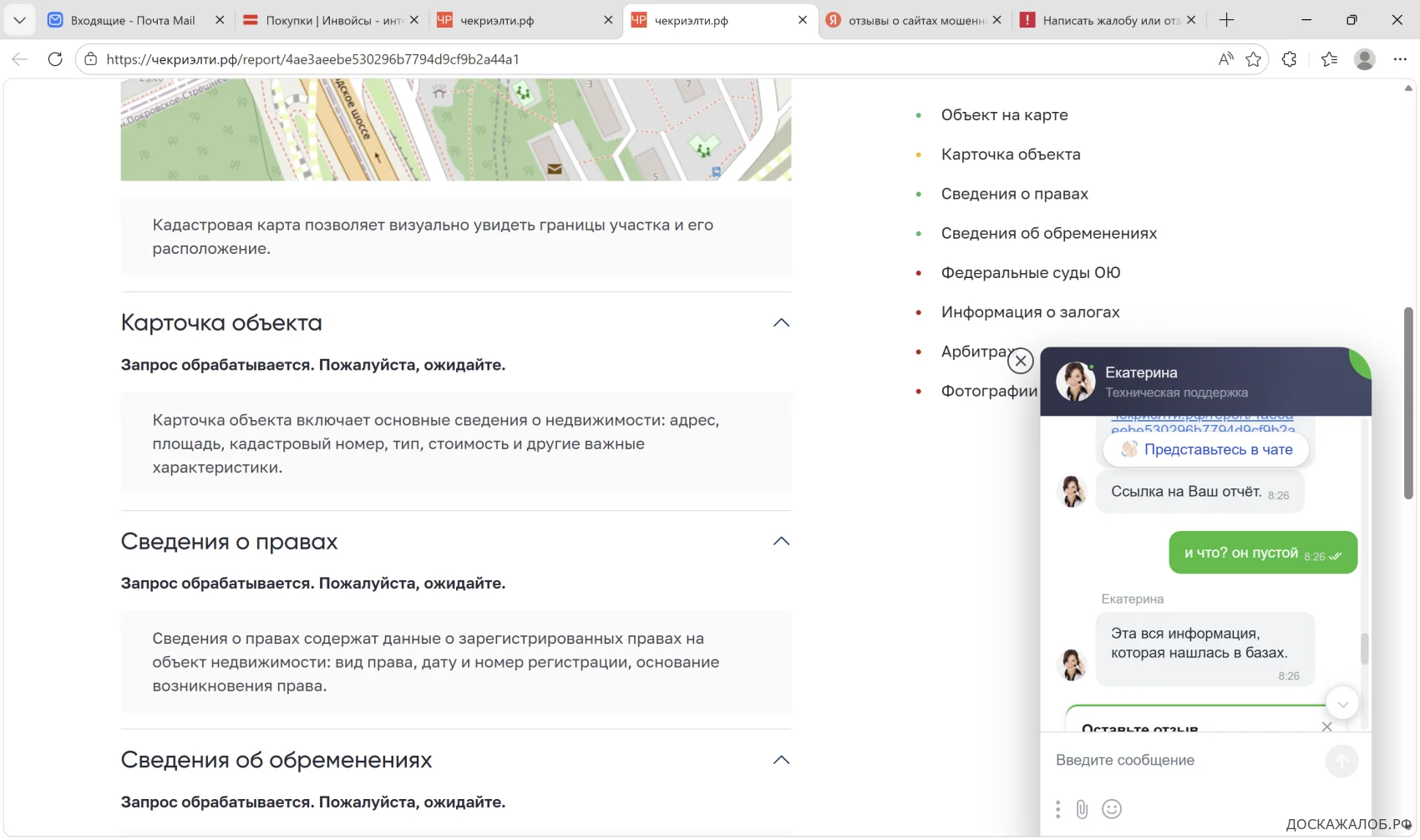Add page to favorites star icon

point(1253,59)
